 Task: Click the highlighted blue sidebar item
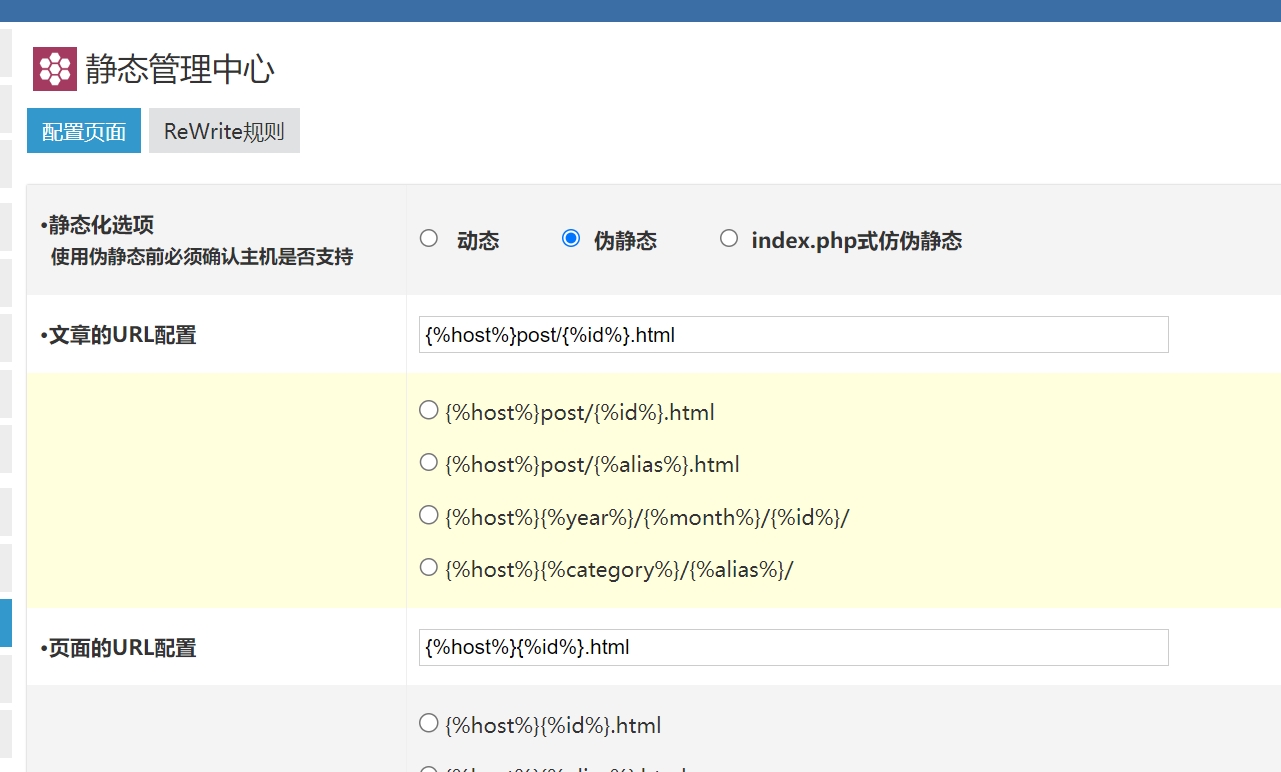(x=5, y=622)
